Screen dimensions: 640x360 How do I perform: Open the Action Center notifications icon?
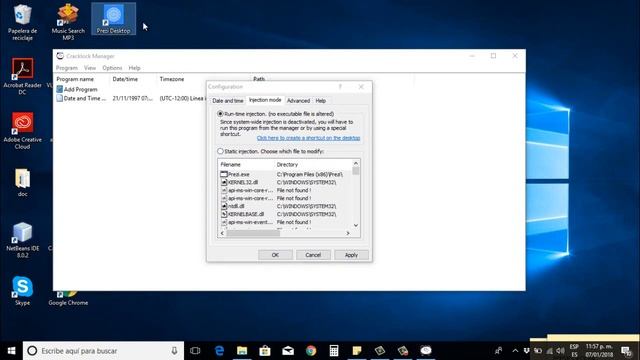(626, 351)
